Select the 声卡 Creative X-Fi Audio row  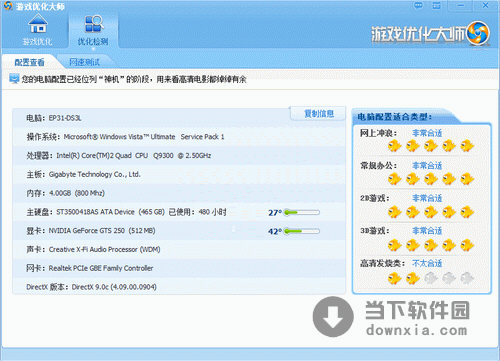click(179, 249)
